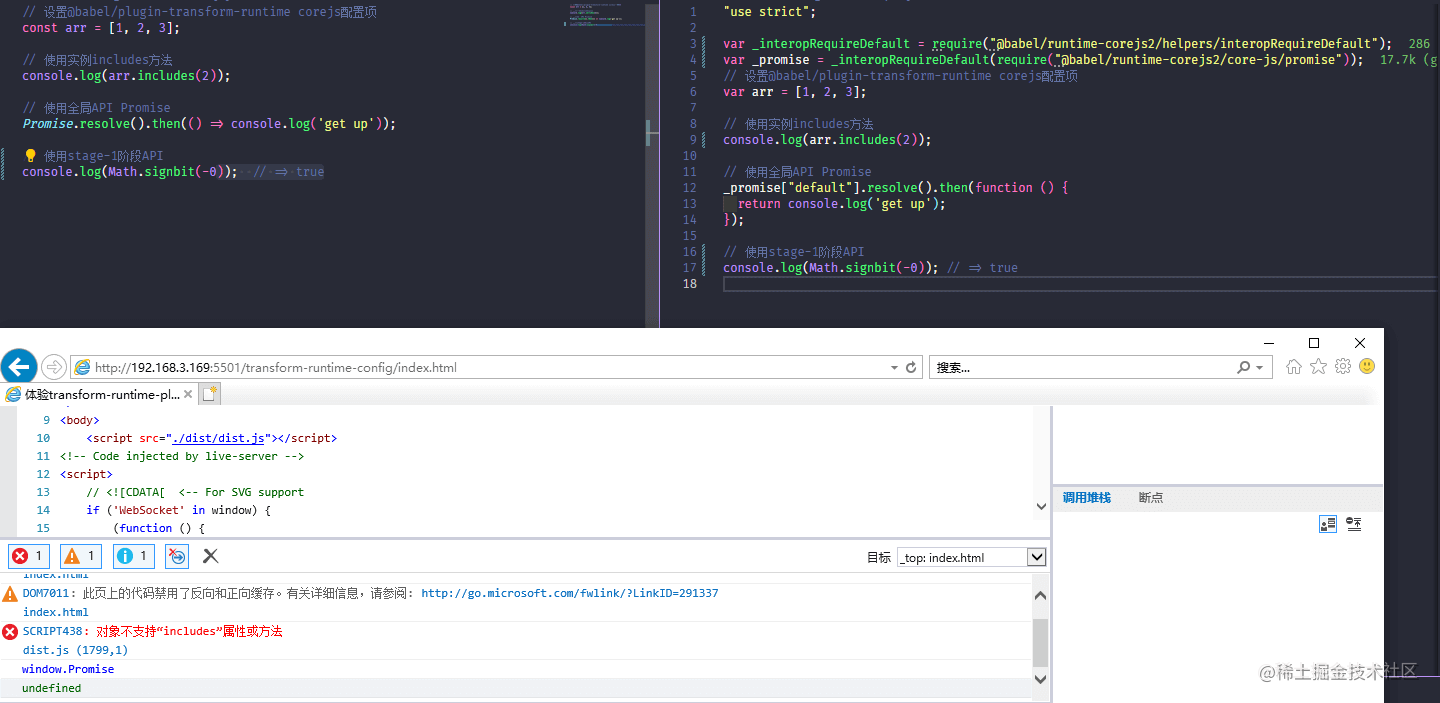
Task: Toggle the errors filter in console
Action: [x=28, y=556]
